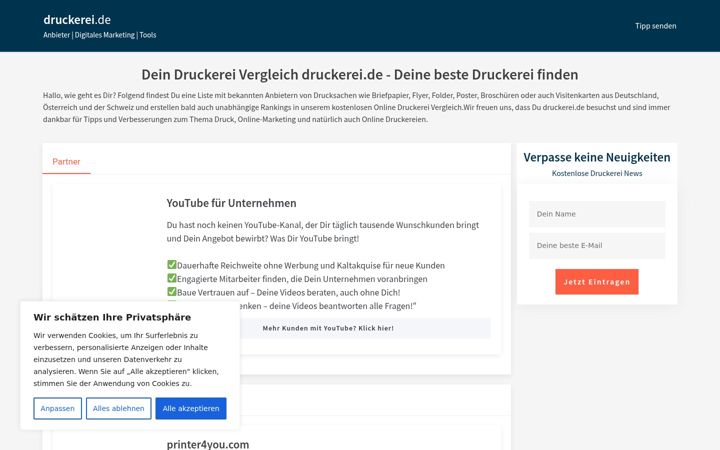Click the Verpasse keine Neuigkeiten heading
This screenshot has width=720, height=450.
(596, 158)
